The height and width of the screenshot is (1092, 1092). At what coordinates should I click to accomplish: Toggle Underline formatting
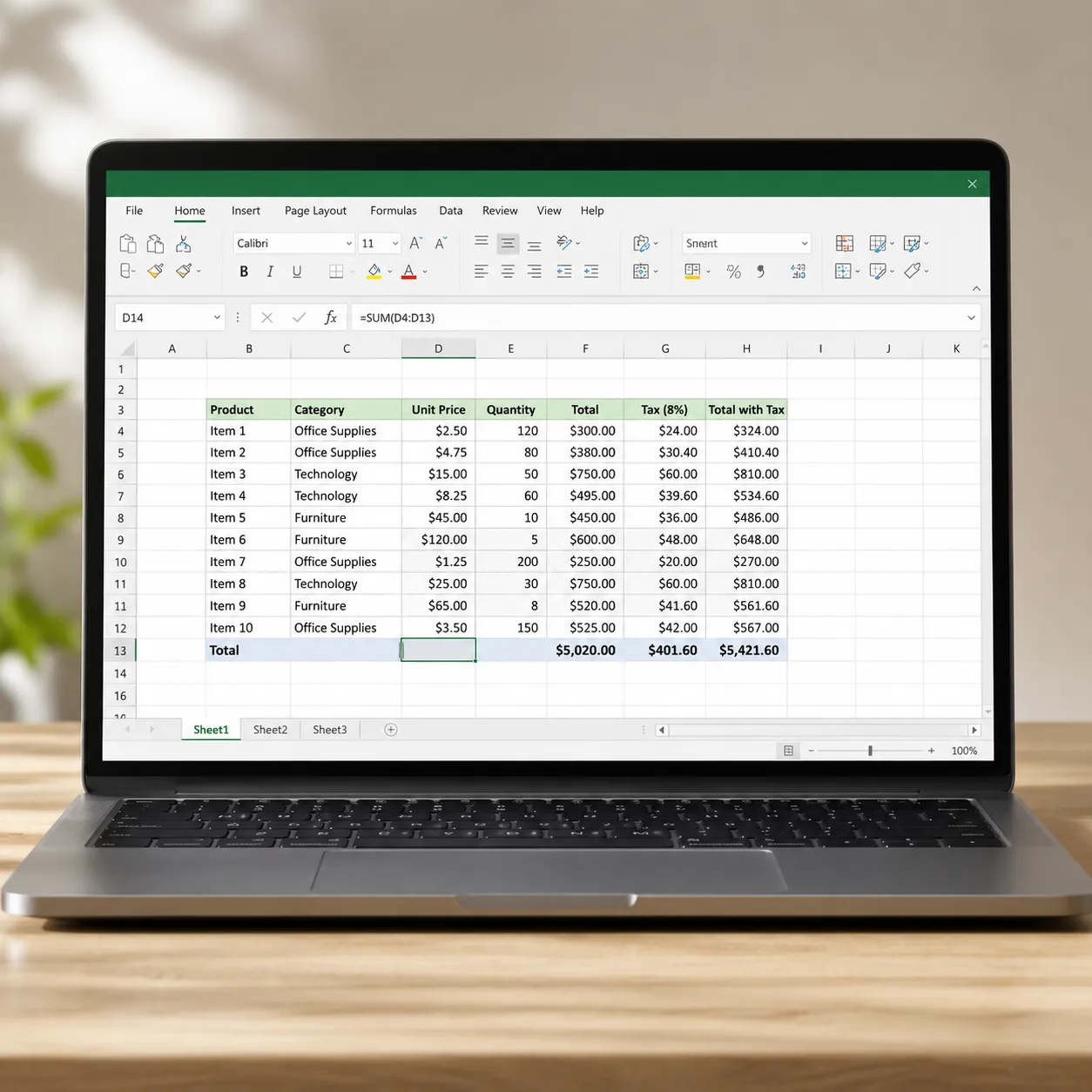click(297, 272)
